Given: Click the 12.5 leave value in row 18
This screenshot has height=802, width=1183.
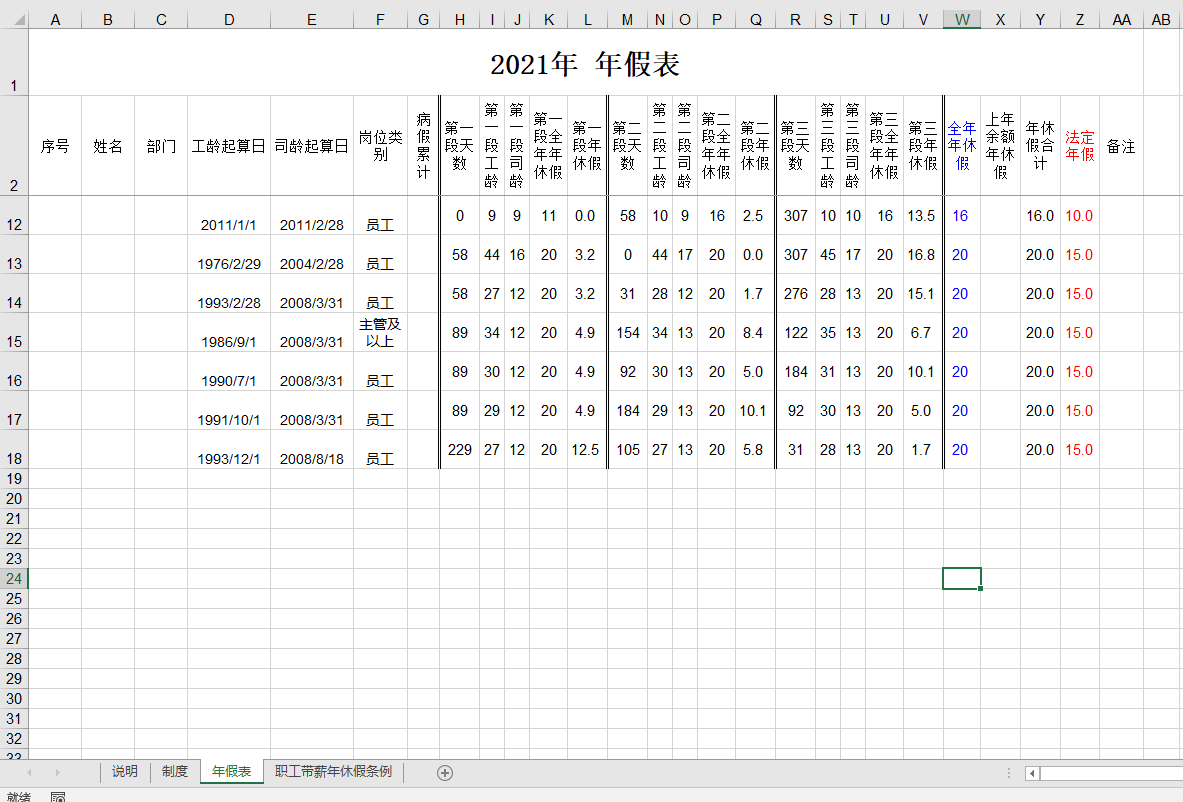Looking at the screenshot, I should pyautogui.click(x=585, y=450).
